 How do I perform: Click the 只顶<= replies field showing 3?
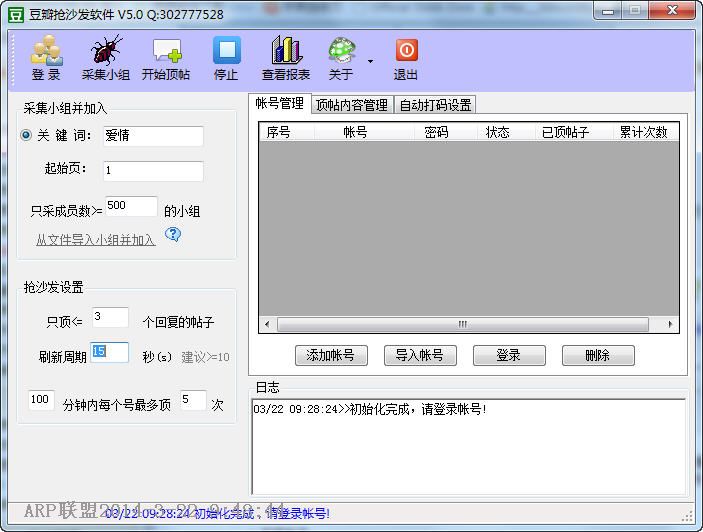pyautogui.click(x=110, y=317)
